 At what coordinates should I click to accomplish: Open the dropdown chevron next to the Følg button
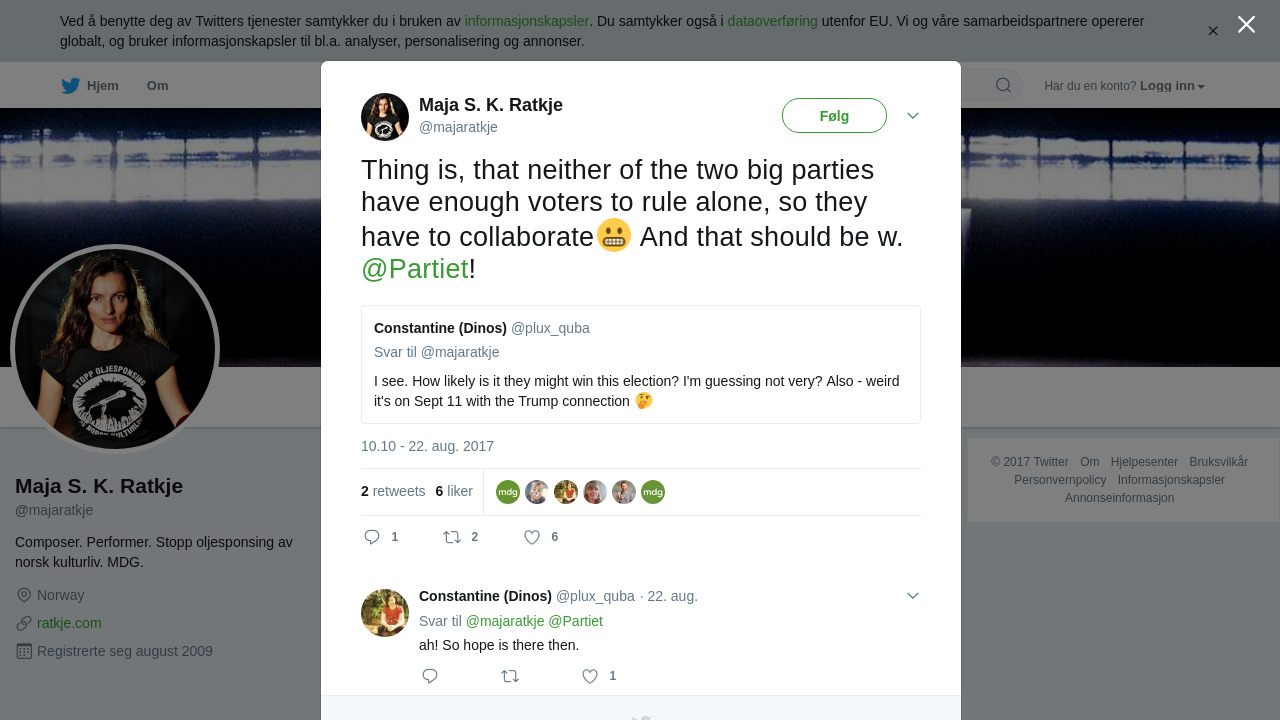913,116
